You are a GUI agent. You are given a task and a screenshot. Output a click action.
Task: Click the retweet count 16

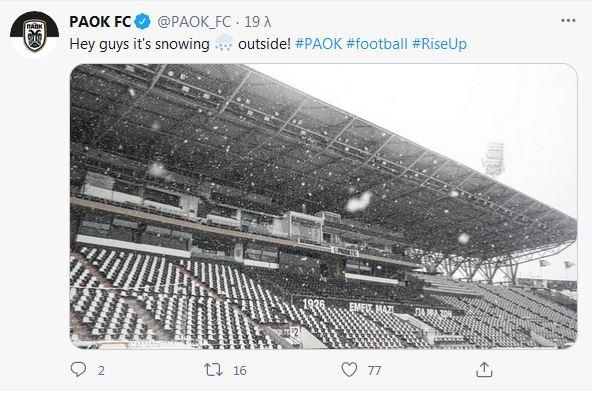[x=240, y=370]
